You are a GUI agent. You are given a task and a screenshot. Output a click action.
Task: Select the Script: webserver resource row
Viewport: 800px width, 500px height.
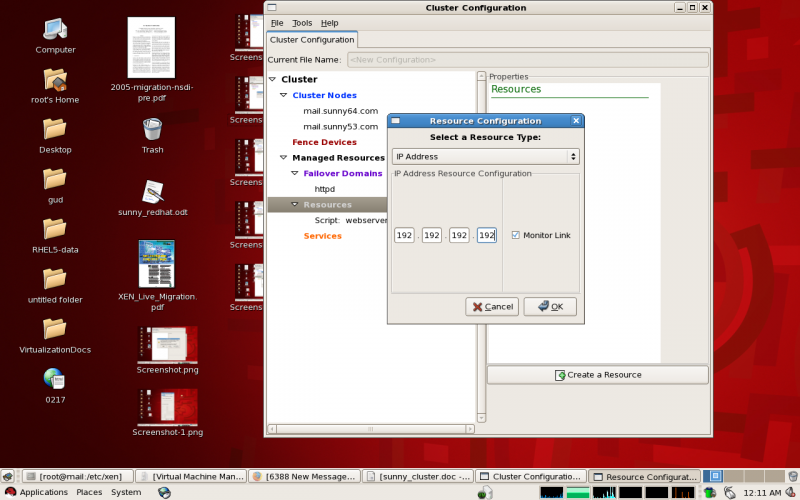point(351,220)
